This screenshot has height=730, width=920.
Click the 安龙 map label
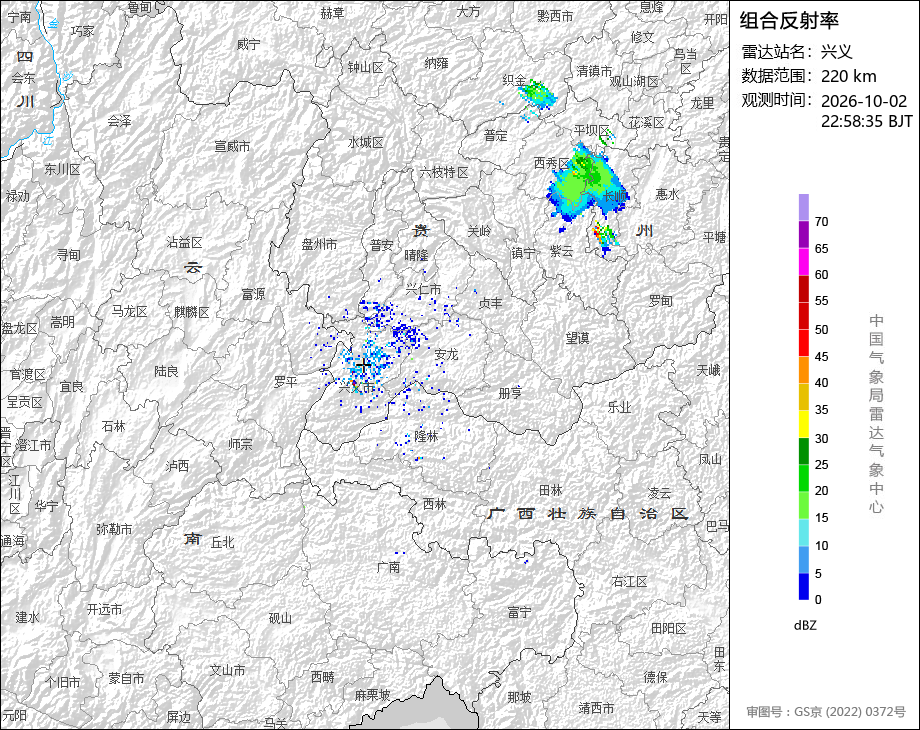click(x=447, y=354)
